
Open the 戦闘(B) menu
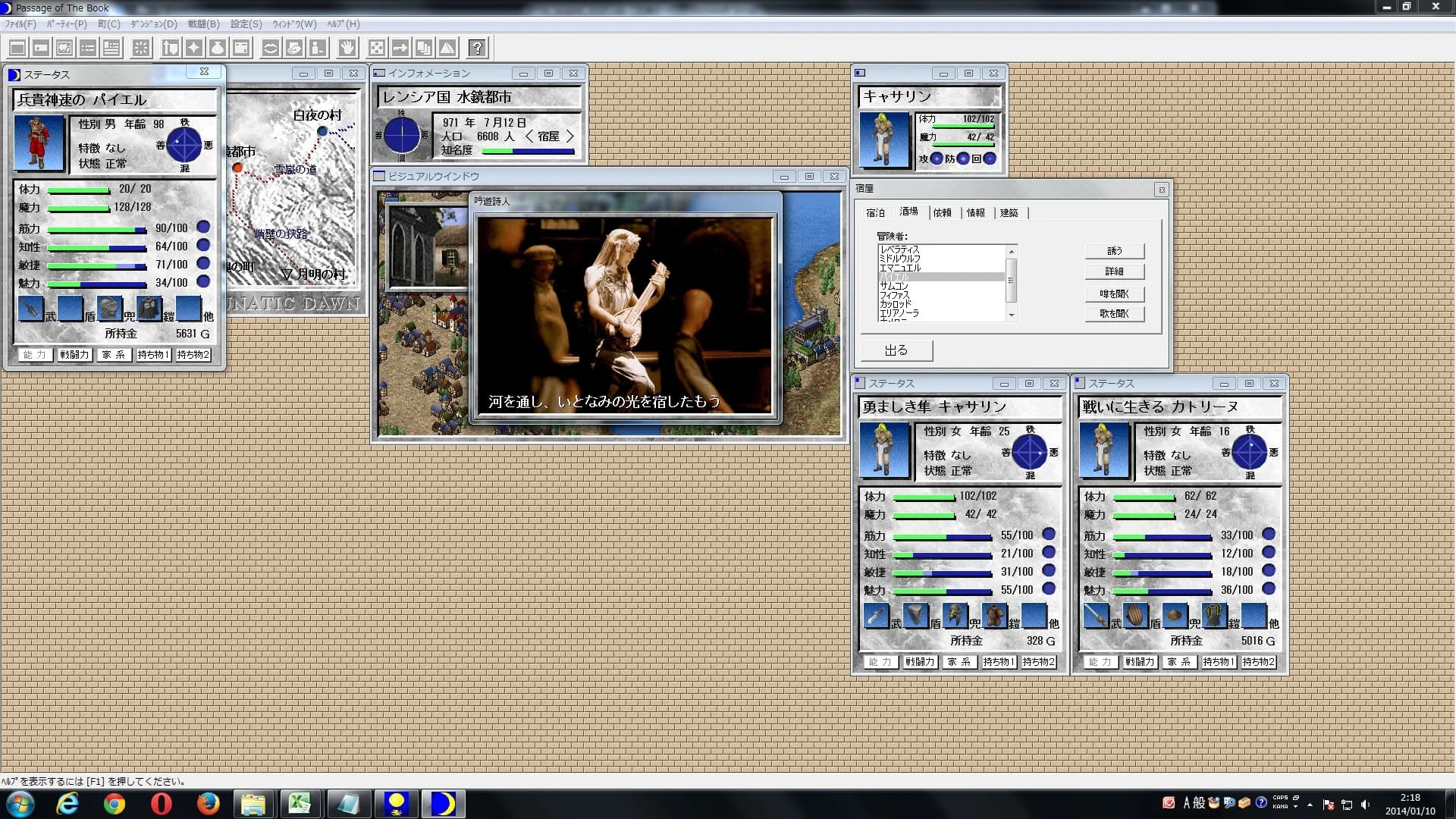coord(203,24)
